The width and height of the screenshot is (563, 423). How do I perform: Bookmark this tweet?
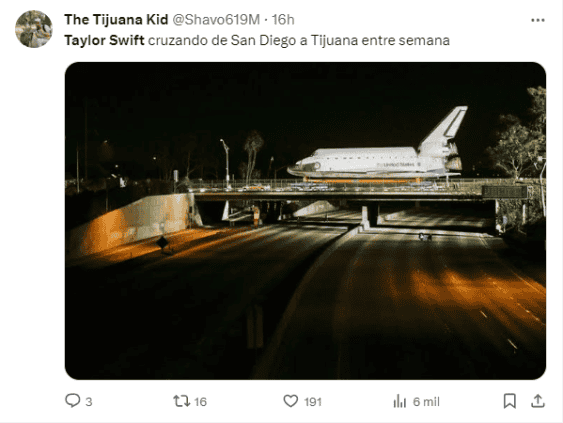[x=510, y=401]
